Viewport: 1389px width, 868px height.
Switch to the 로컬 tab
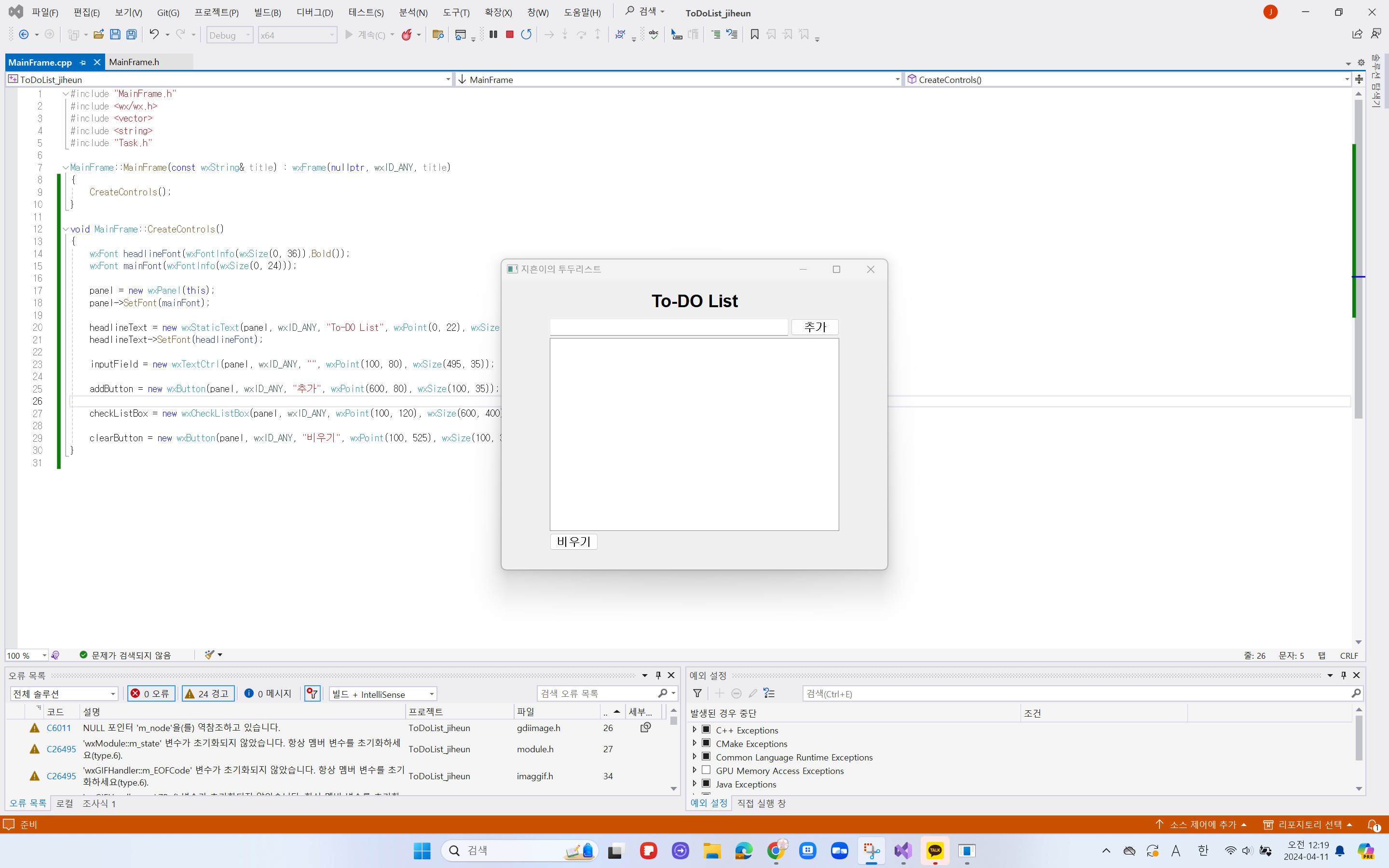[64, 803]
